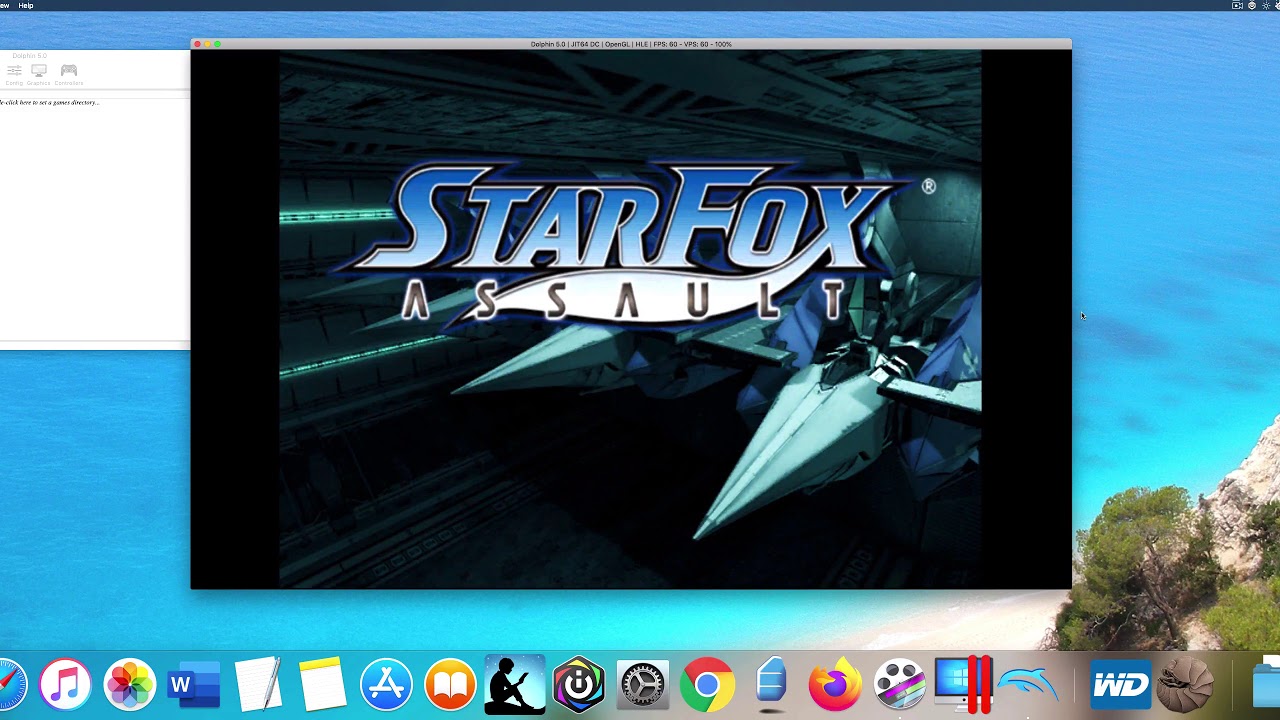This screenshot has width=1280, height=720.
Task: Open the film reel video app in dock
Action: pyautogui.click(x=899, y=685)
